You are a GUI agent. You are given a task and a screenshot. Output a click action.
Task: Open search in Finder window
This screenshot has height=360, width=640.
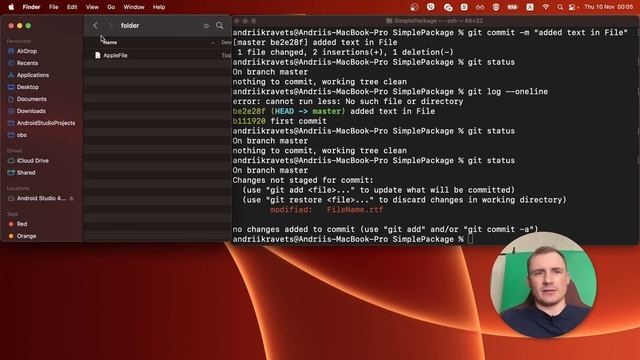pyautogui.click(x=220, y=25)
